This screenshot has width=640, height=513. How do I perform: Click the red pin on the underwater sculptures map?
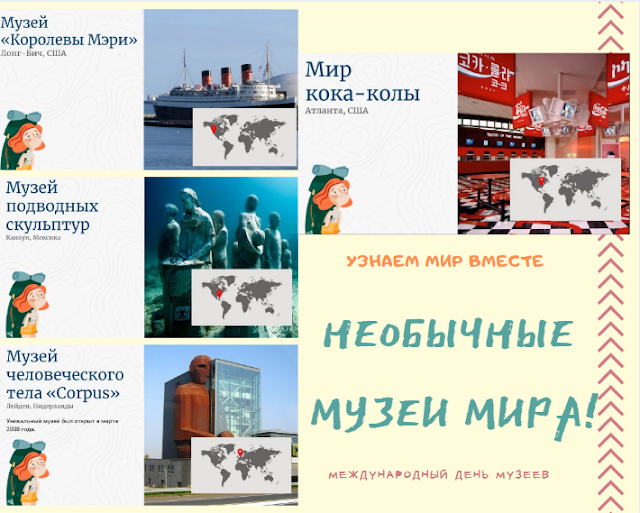(x=219, y=293)
